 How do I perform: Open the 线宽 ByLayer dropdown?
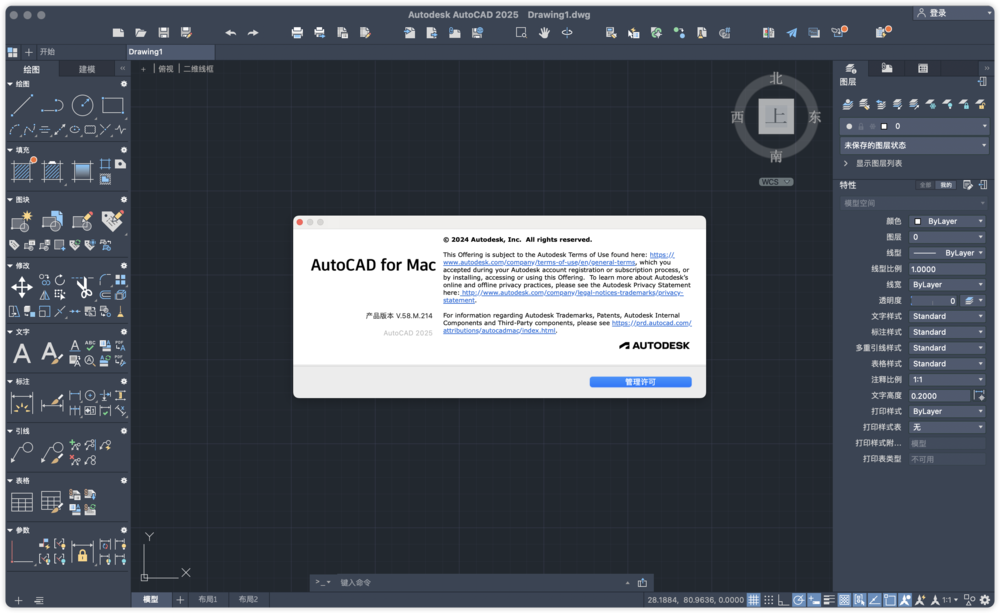pyautogui.click(x=947, y=284)
